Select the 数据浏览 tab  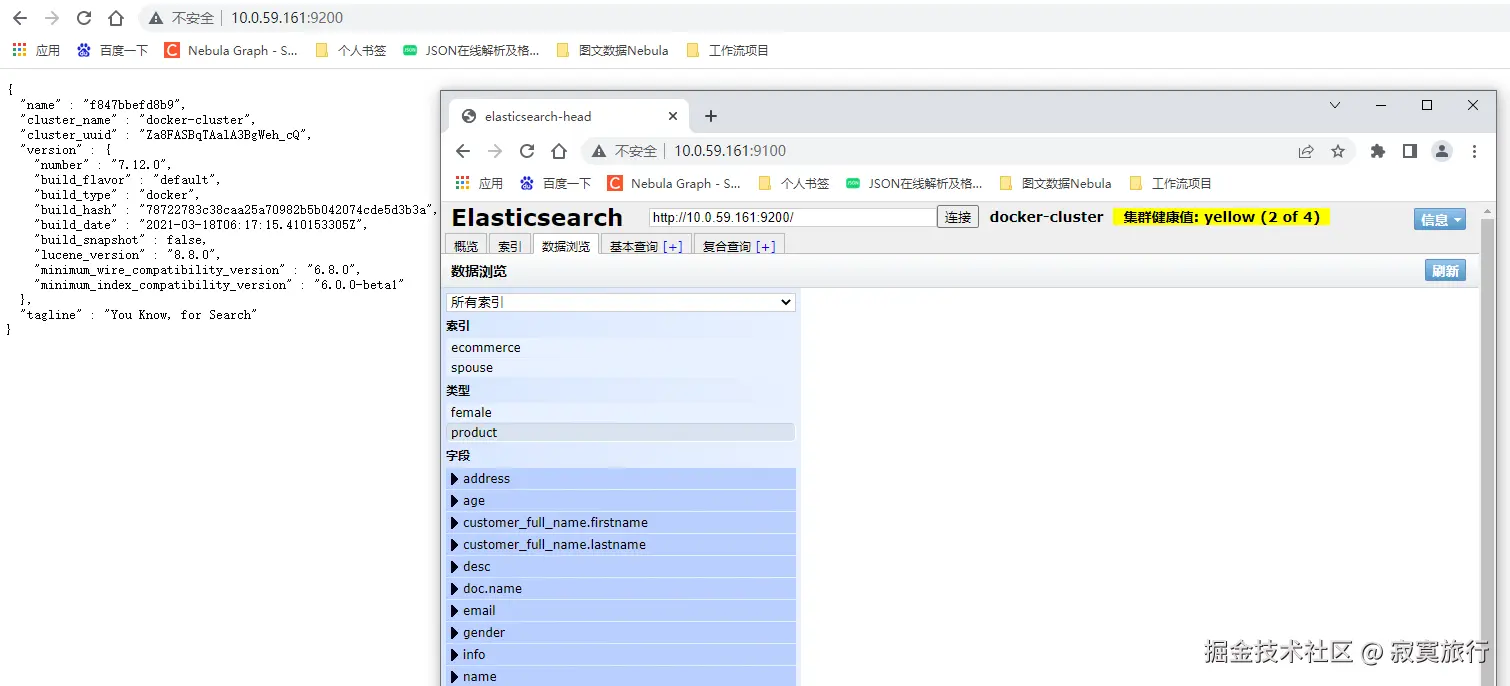[566, 246]
